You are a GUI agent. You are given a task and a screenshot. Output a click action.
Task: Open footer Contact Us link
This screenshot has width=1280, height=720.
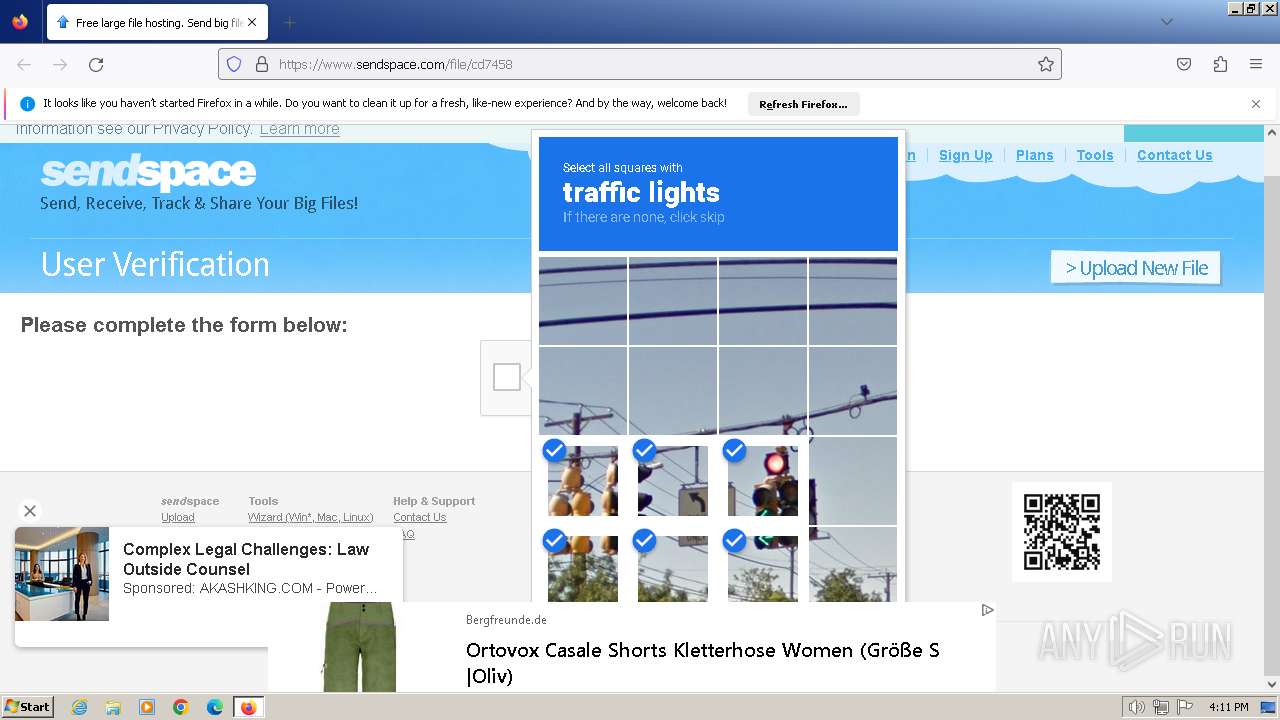click(x=419, y=517)
